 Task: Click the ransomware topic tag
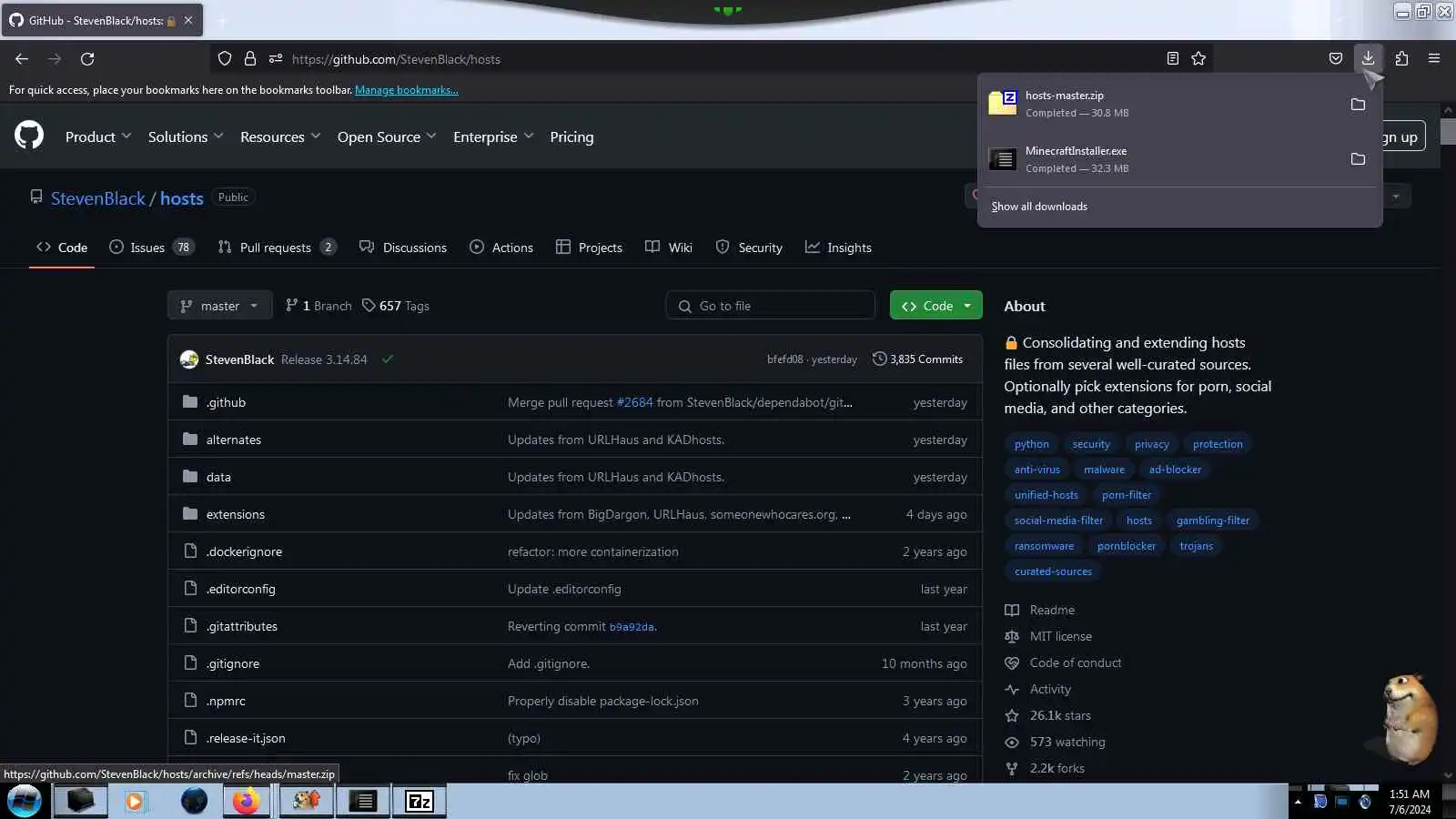click(x=1044, y=546)
